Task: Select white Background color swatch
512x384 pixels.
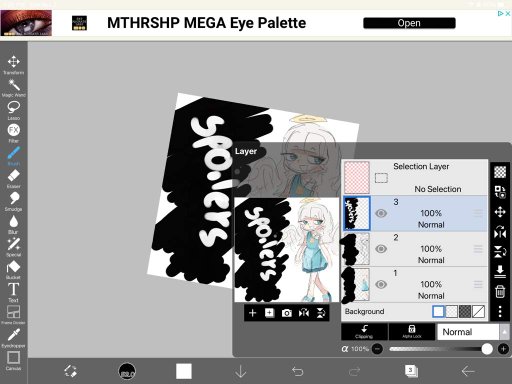Action: [438, 311]
